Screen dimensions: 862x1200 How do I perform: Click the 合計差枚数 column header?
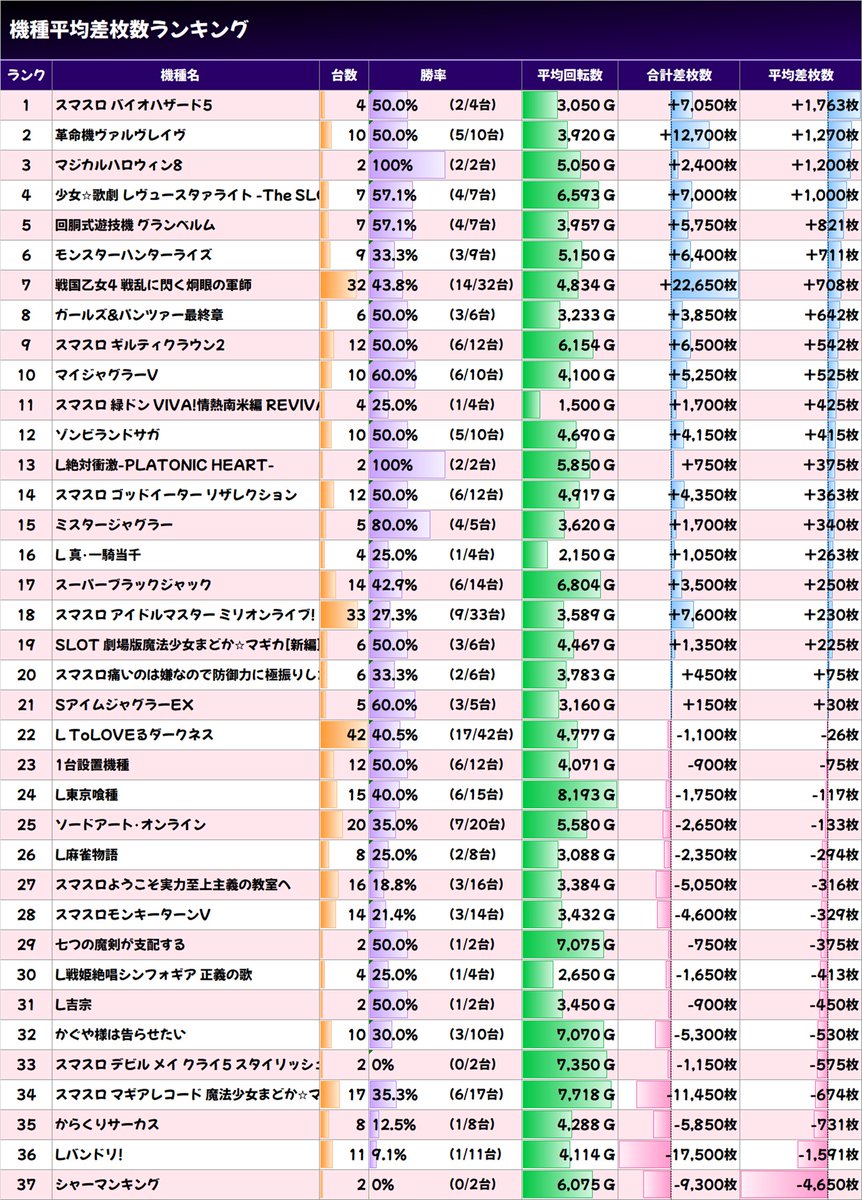pos(679,76)
